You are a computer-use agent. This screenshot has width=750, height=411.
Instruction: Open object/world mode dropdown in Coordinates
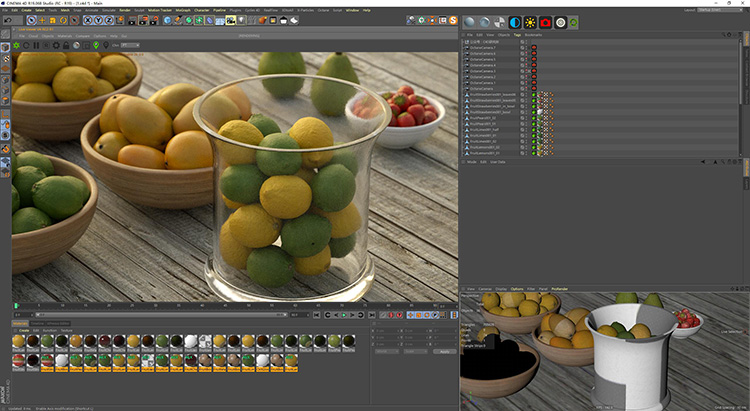[x=387, y=351]
